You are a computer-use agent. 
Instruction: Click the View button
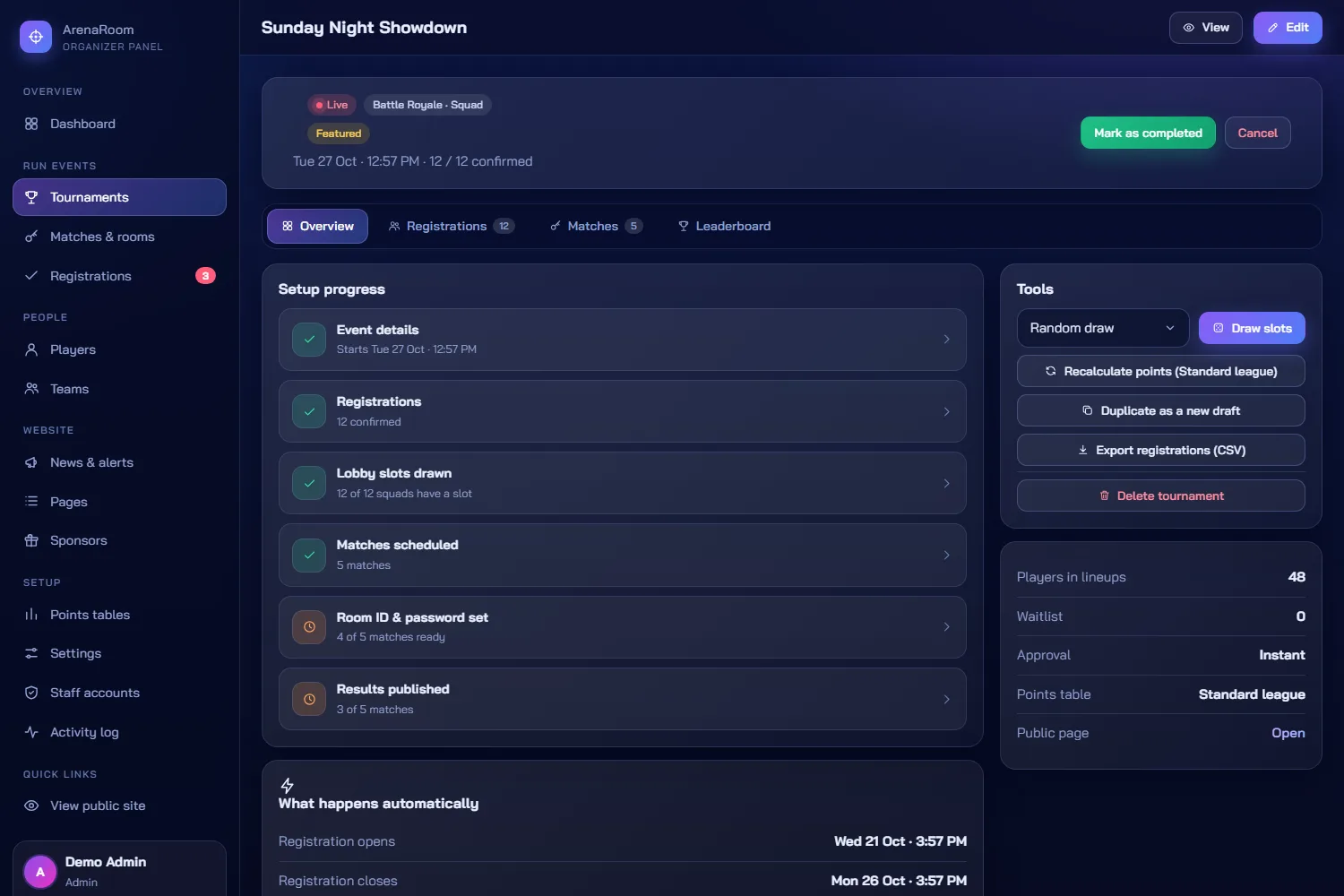pos(1205,28)
